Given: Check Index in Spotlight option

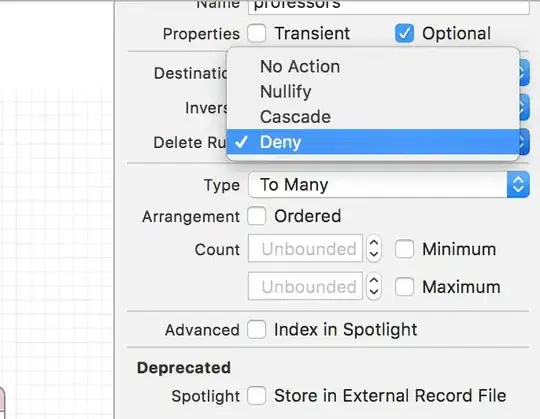Looking at the screenshot, I should (x=257, y=329).
